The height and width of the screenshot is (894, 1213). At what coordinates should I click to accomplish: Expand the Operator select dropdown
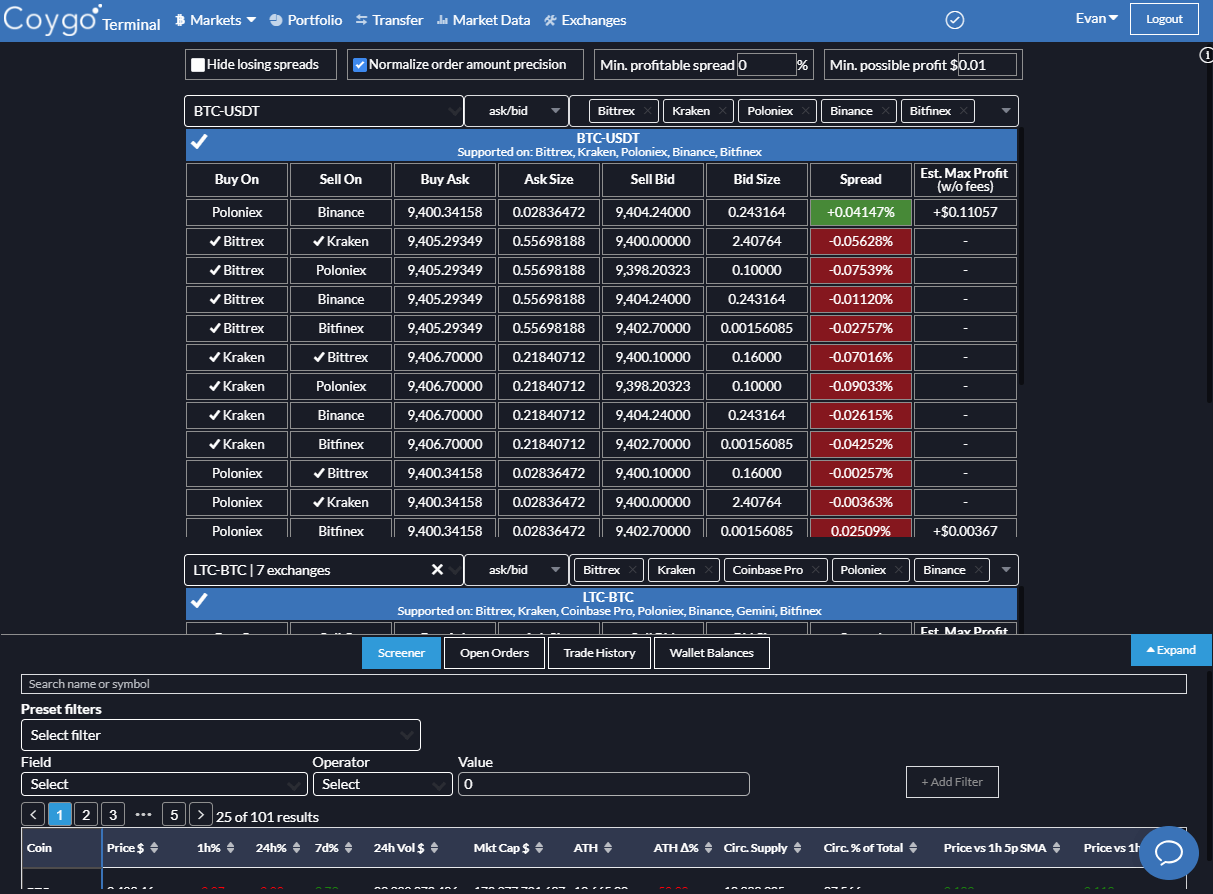point(383,784)
